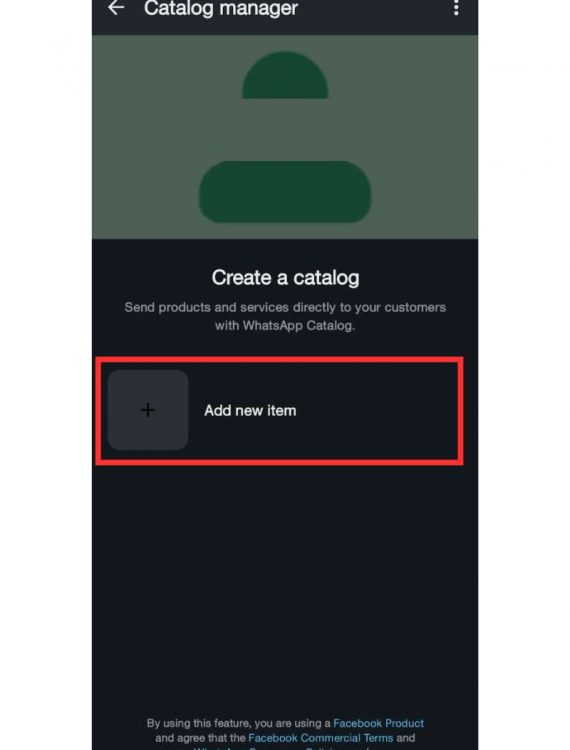Open the three-dot overflow menu
570x750 pixels.
[x=456, y=8]
